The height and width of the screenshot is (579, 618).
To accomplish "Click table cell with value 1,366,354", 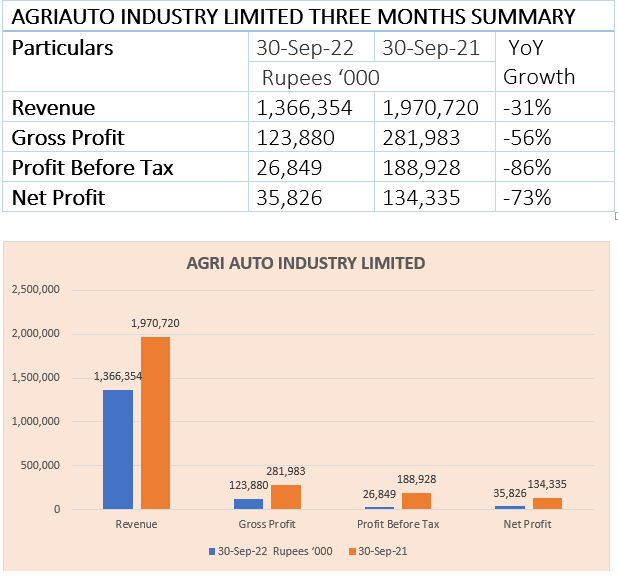I will (x=311, y=107).
